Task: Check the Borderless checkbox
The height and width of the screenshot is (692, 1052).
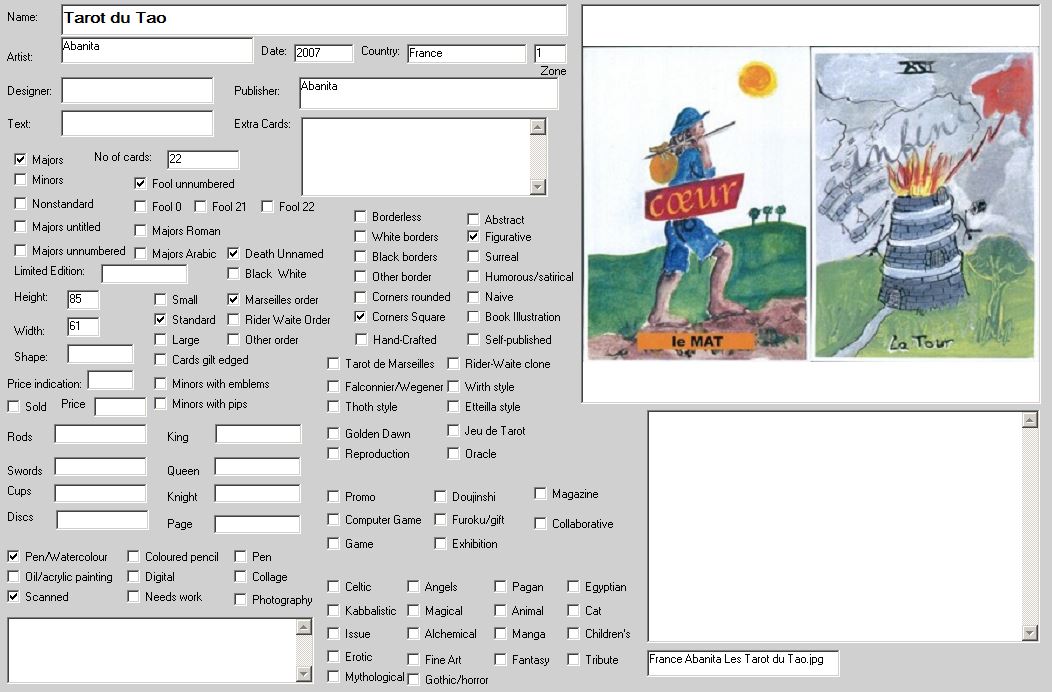Action: pos(361,217)
